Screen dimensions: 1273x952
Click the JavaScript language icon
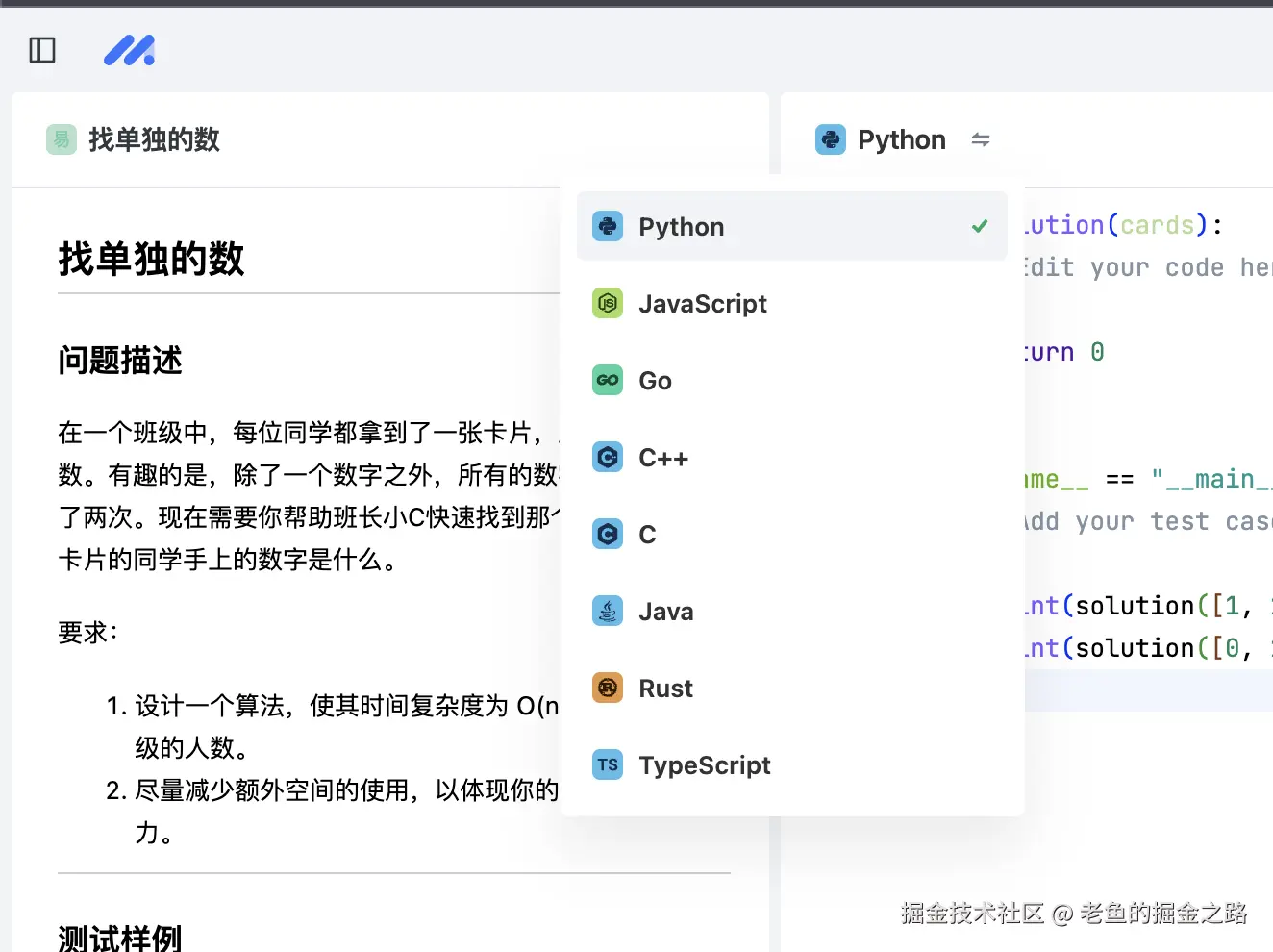click(x=608, y=304)
